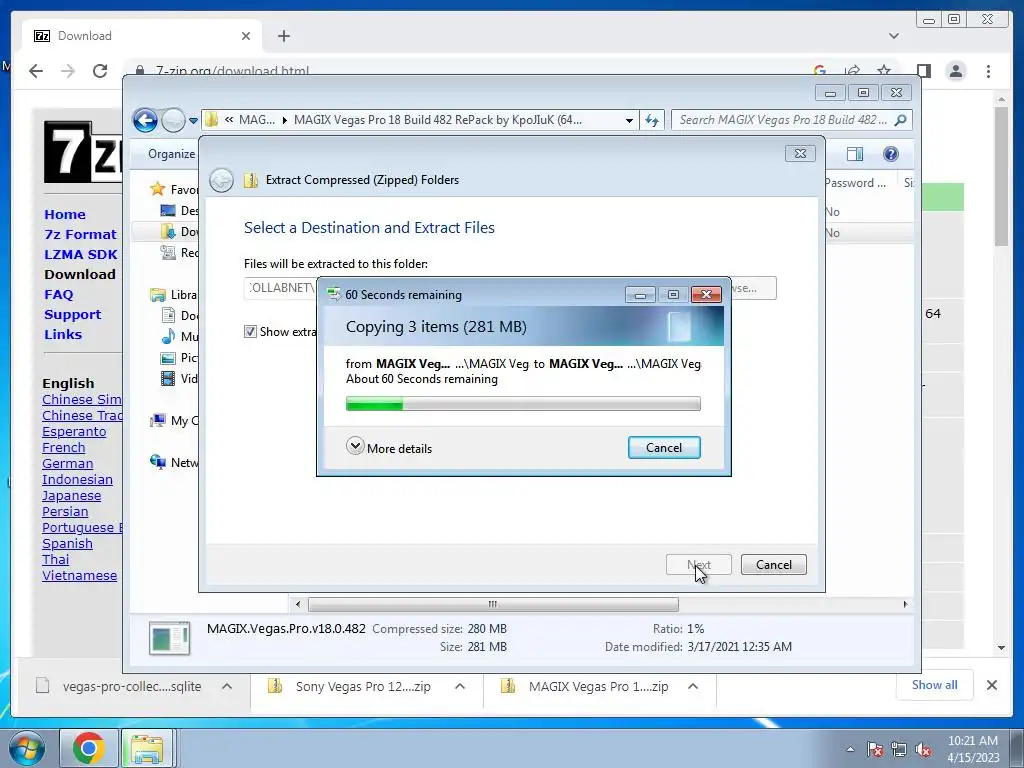This screenshot has height=768, width=1024.
Task: Open Explorer recent locations dropdown
Action: coord(193,120)
